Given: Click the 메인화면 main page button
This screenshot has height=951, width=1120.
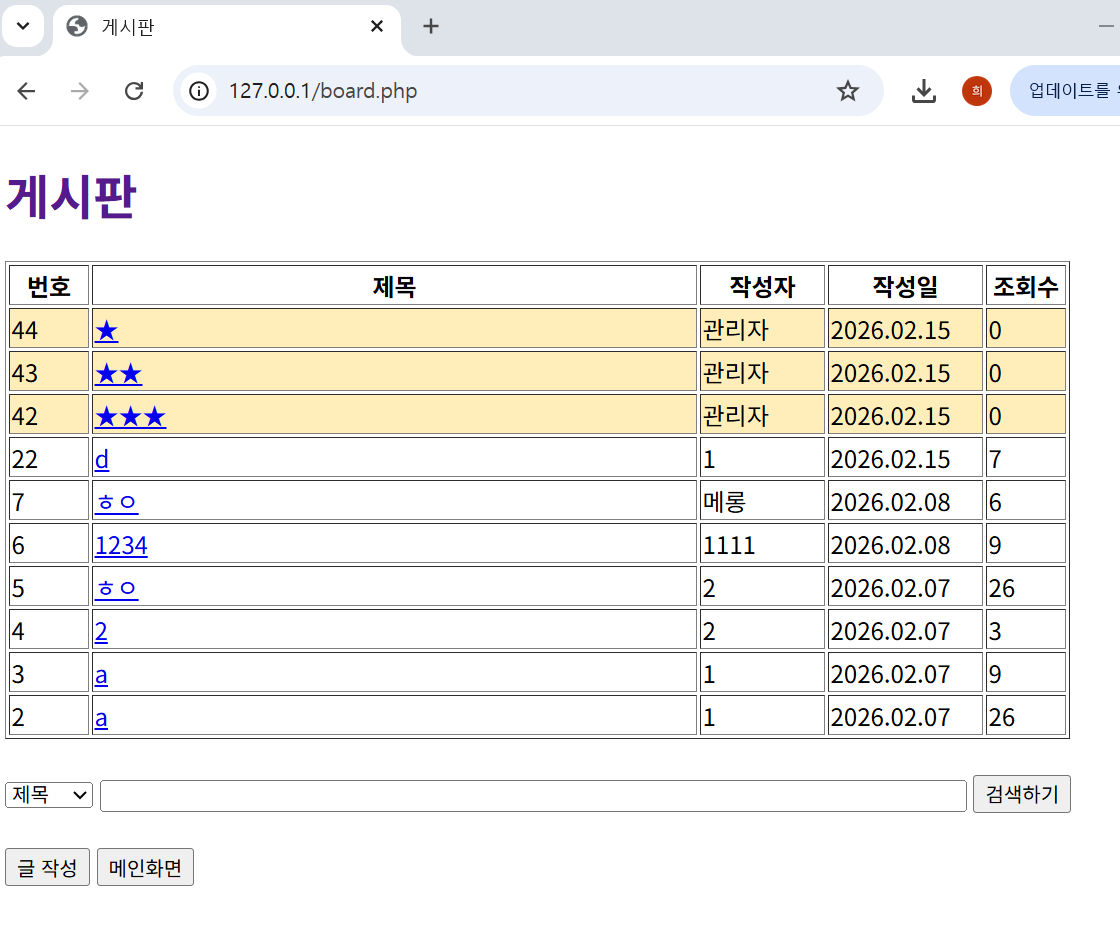Looking at the screenshot, I should coord(145,867).
